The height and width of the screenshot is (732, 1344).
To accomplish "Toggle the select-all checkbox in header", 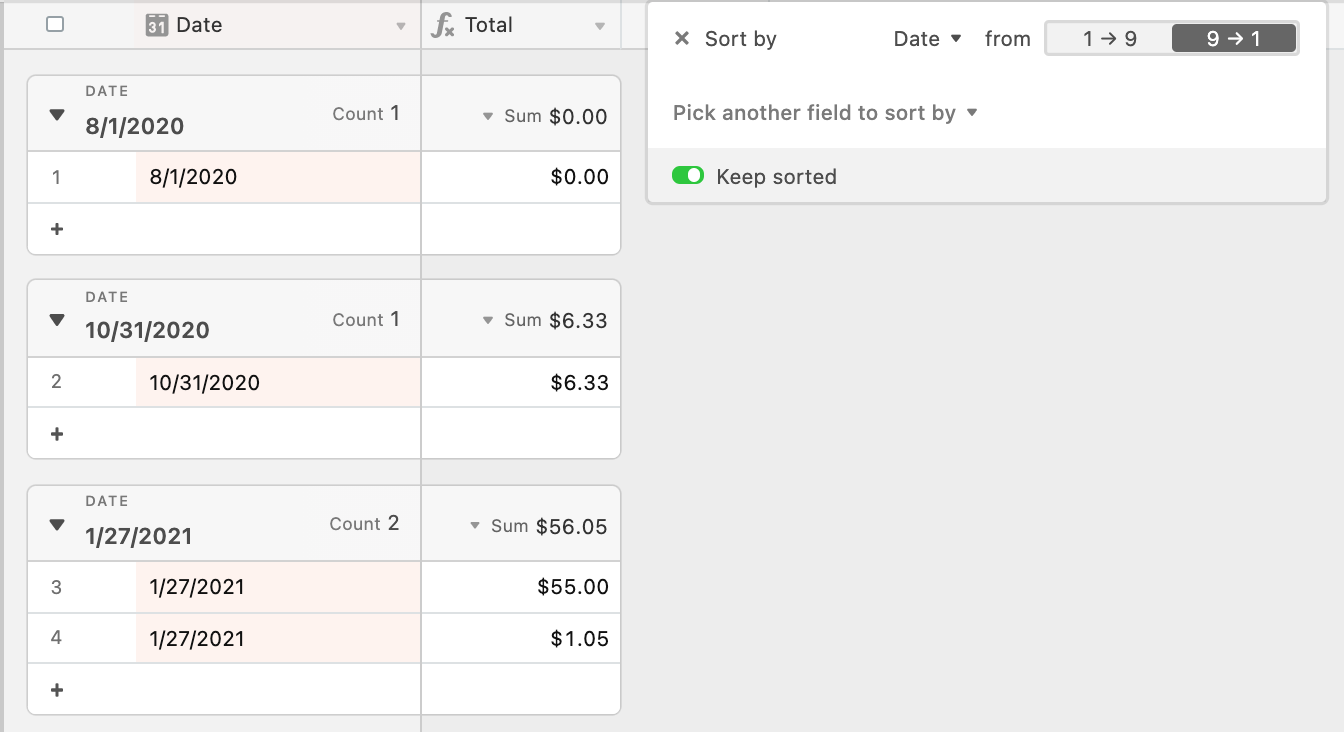I will (x=55, y=24).
